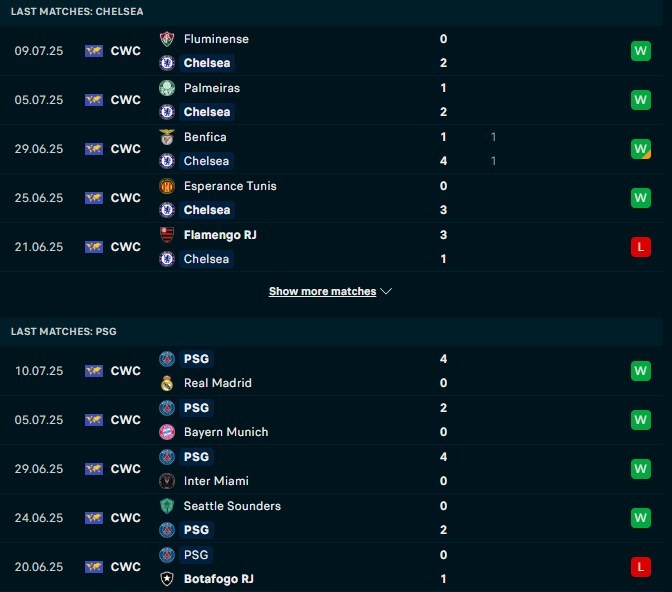Click the Bayern Munich crest
Viewport: 672px width, 592px height.
coord(167,432)
